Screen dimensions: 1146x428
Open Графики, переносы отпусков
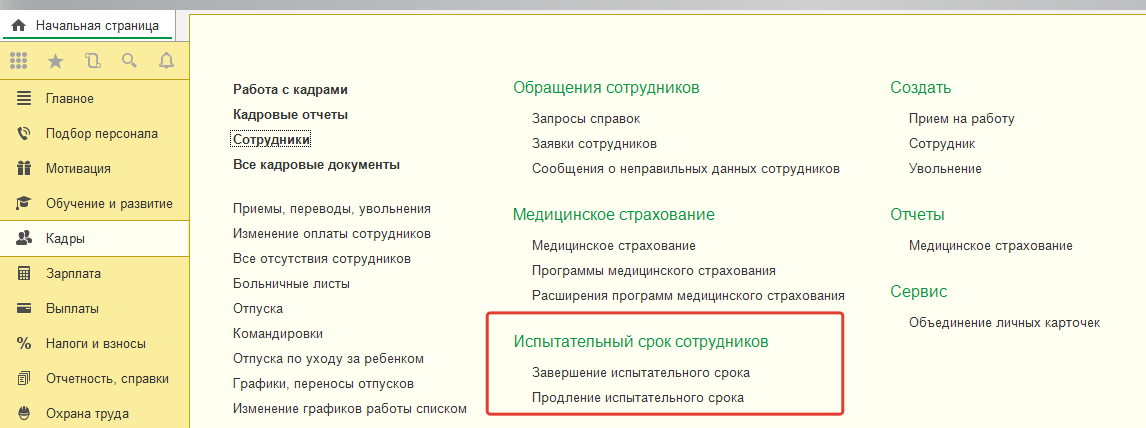324,383
